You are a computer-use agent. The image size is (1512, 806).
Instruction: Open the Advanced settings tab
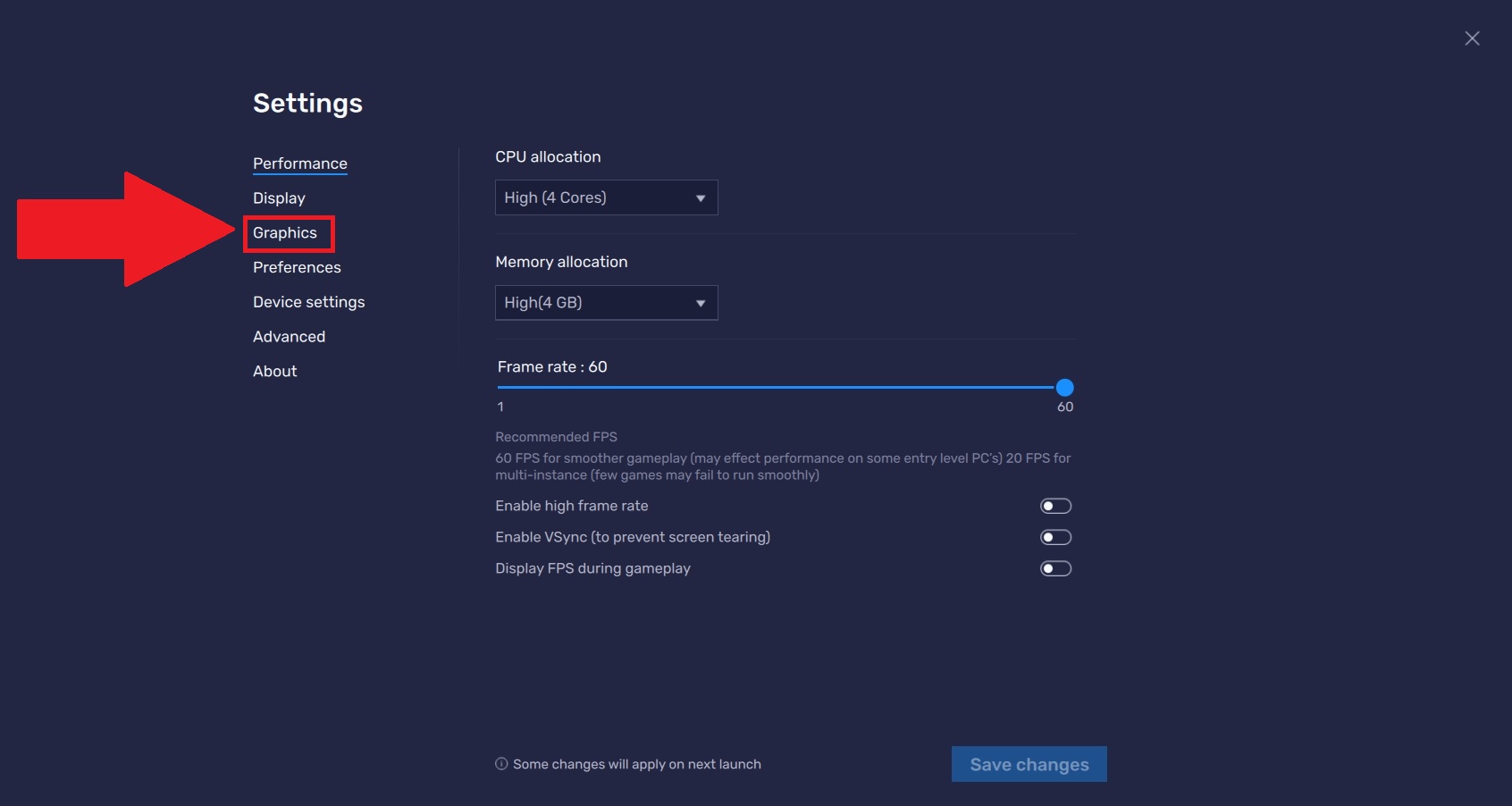tap(289, 337)
